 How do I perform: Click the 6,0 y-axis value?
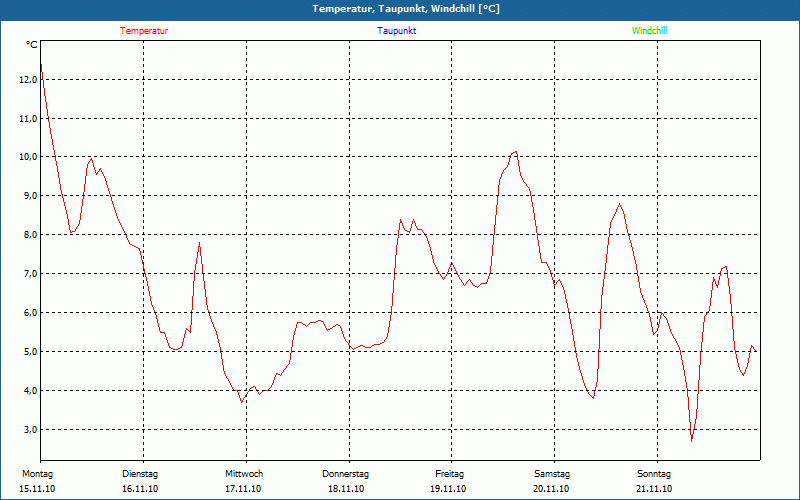click(x=30, y=312)
